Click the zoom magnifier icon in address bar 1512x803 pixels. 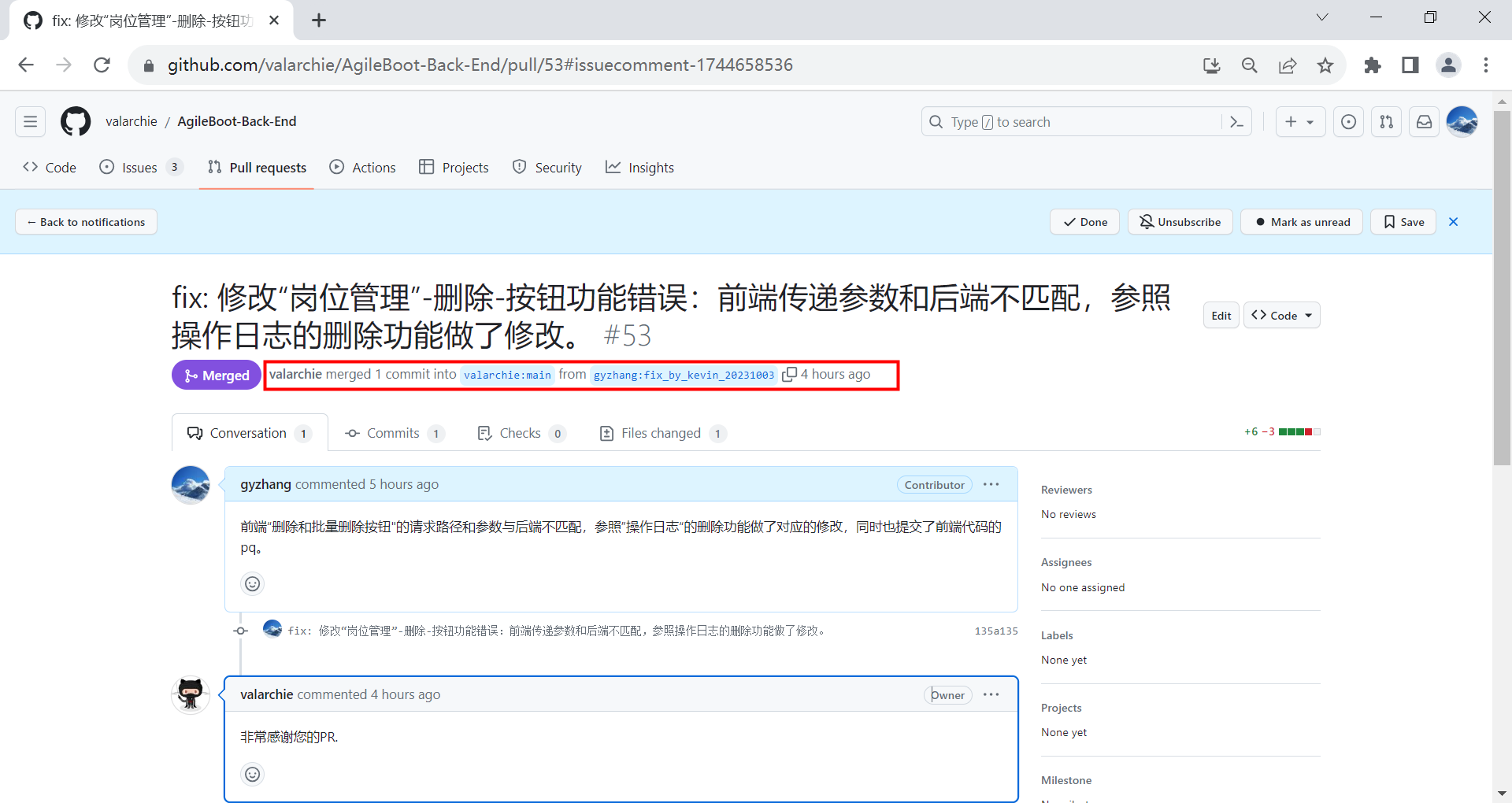click(x=1250, y=65)
